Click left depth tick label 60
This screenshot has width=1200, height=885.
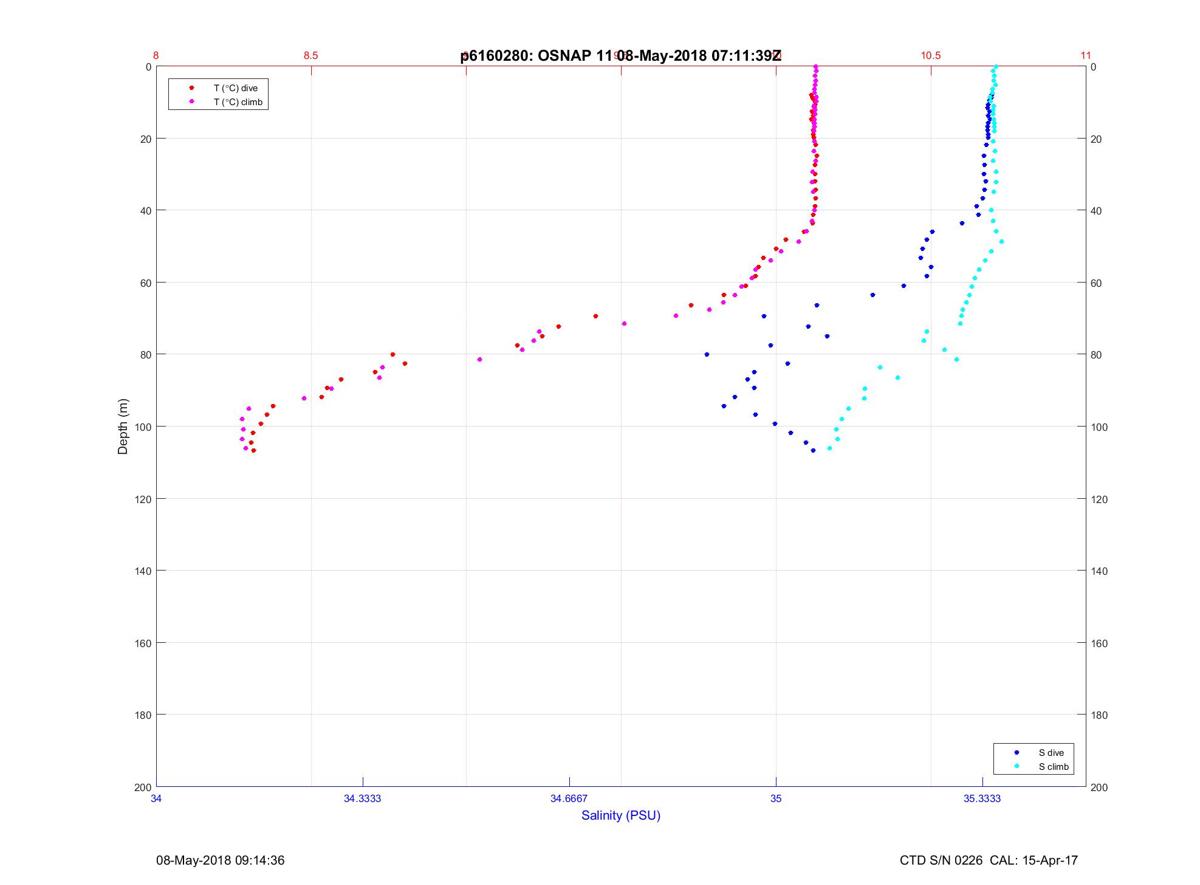coord(144,283)
